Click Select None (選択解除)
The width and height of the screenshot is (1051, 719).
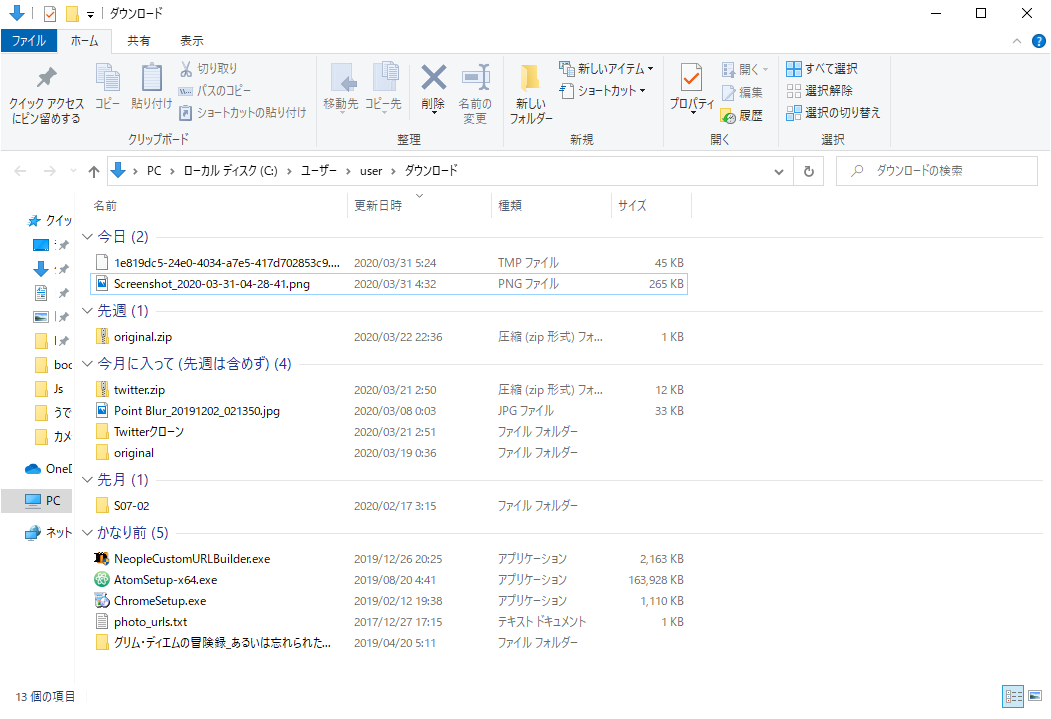click(819, 90)
